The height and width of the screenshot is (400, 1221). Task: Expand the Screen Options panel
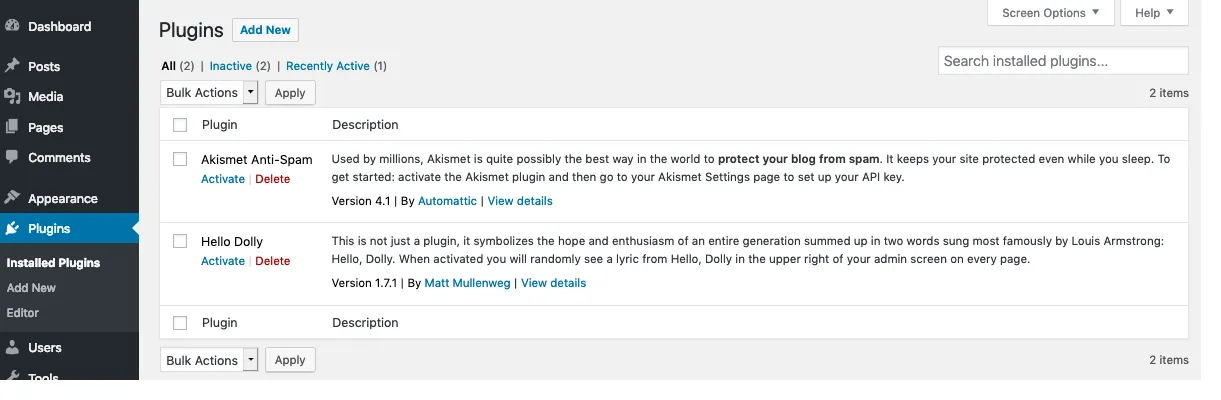click(x=1050, y=13)
